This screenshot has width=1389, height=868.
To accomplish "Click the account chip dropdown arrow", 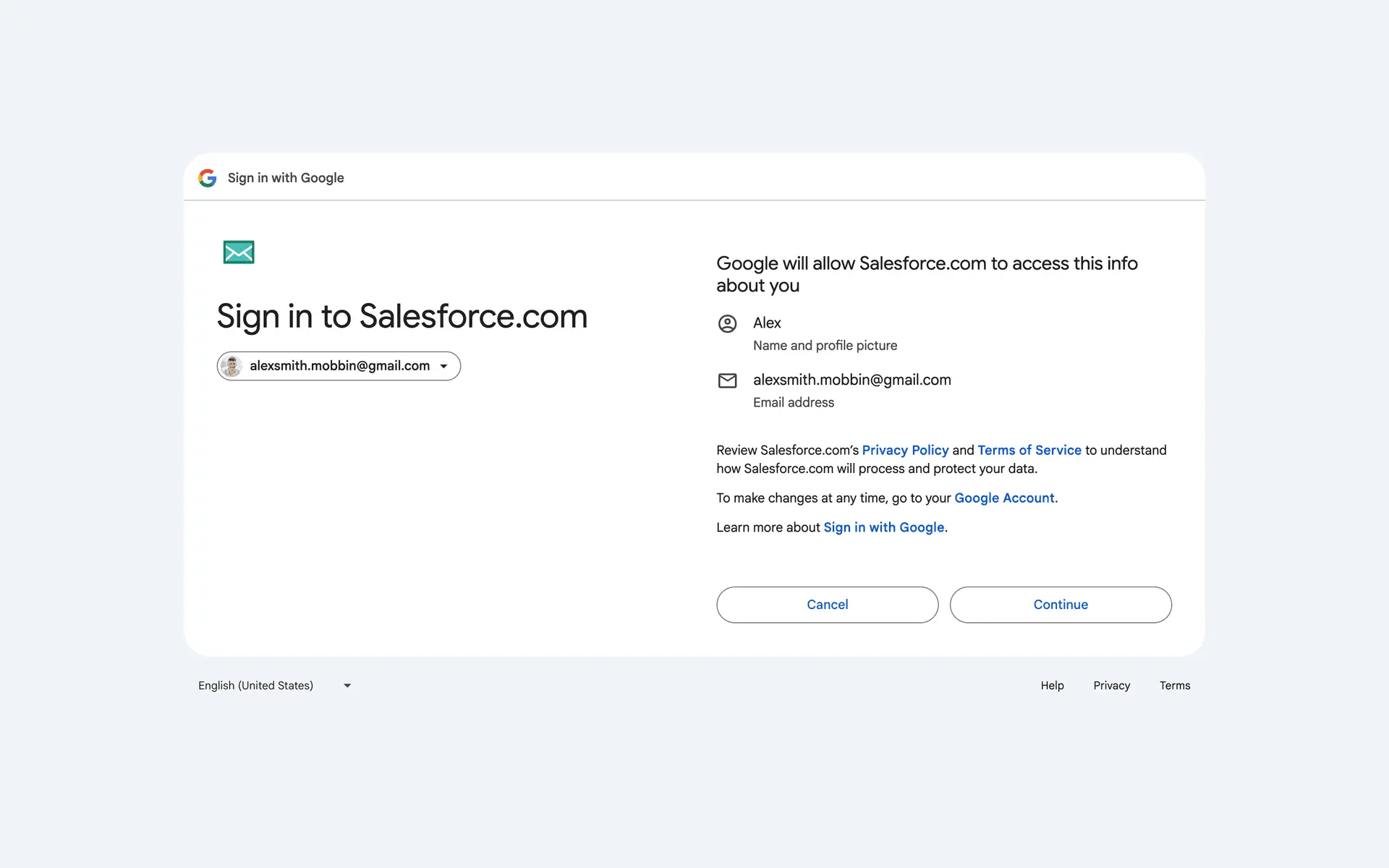I will click(x=443, y=366).
